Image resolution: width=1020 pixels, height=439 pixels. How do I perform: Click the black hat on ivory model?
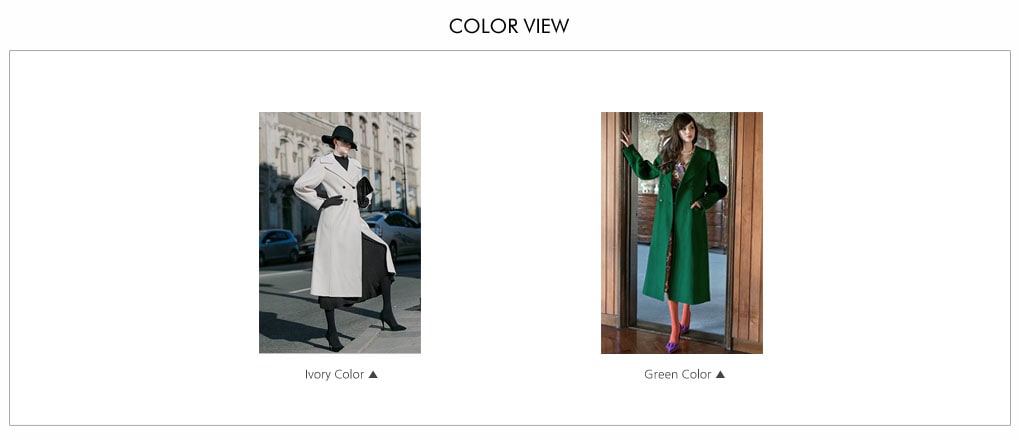pos(340,137)
